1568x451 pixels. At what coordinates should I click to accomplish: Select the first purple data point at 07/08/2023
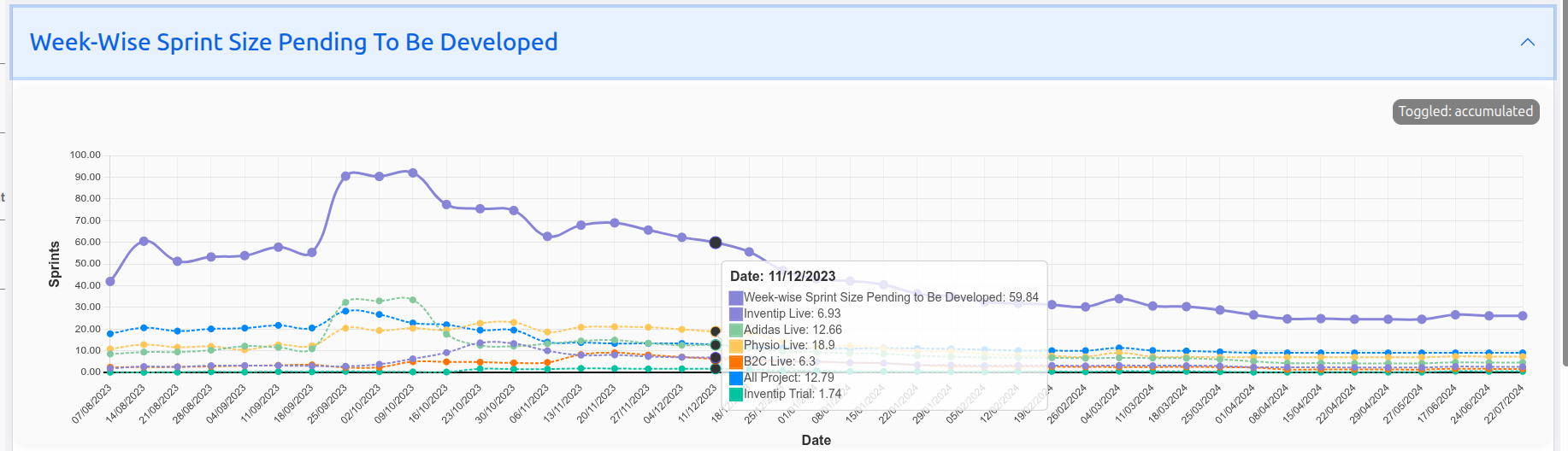110,281
